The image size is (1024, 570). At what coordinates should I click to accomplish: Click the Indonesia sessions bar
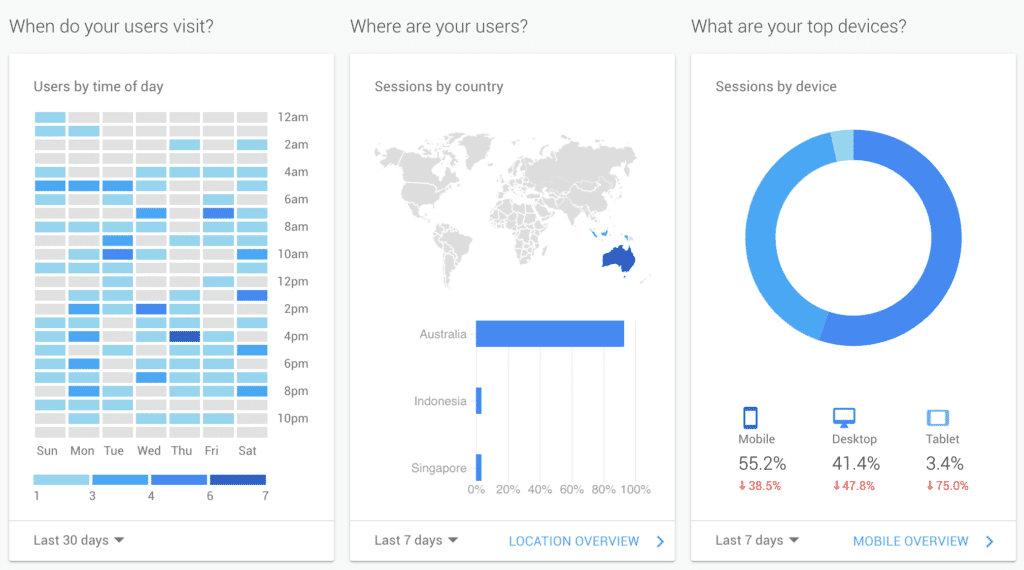pyautogui.click(x=479, y=401)
